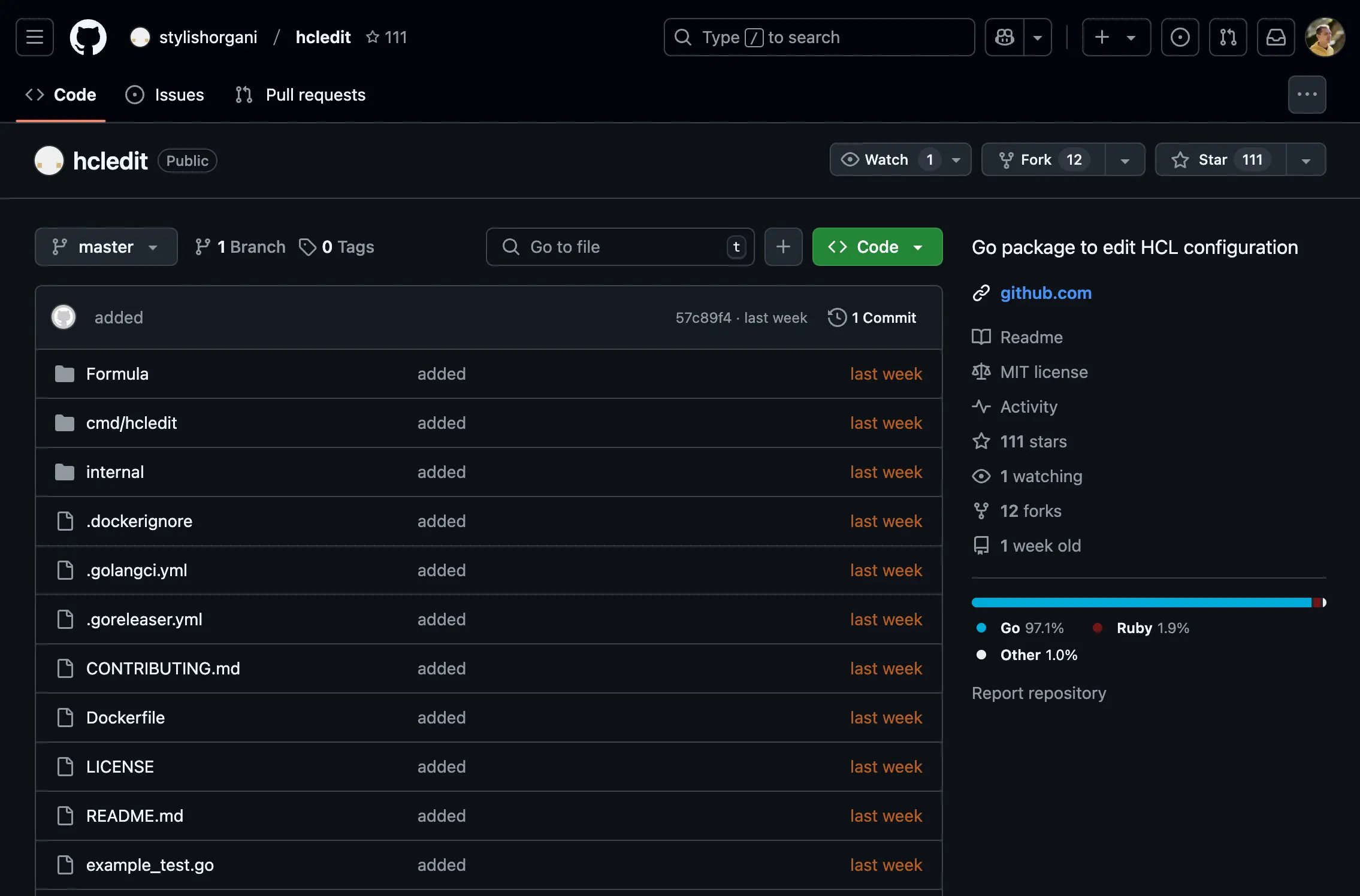Open the notifications inbox
This screenshot has height=896, width=1360.
point(1277,37)
